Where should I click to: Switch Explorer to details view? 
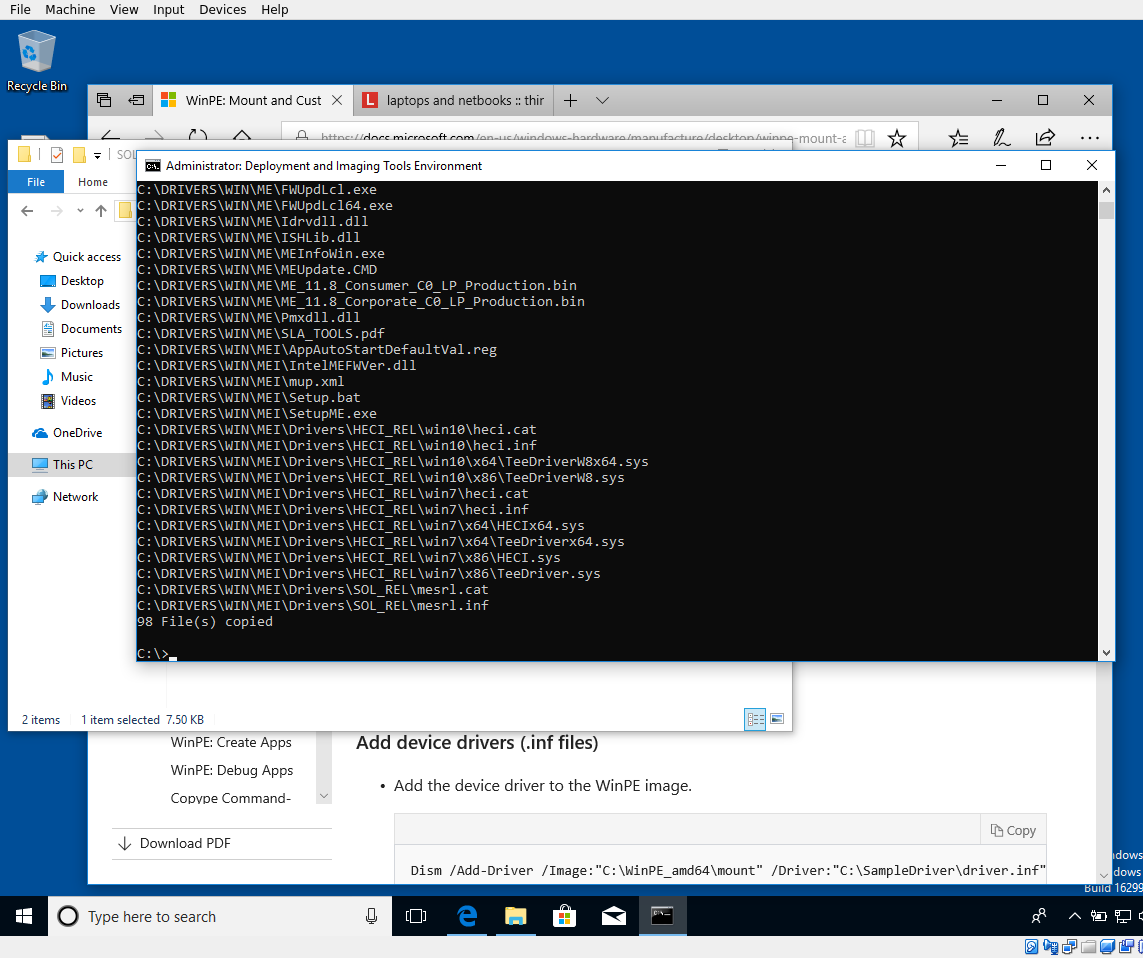(755, 719)
